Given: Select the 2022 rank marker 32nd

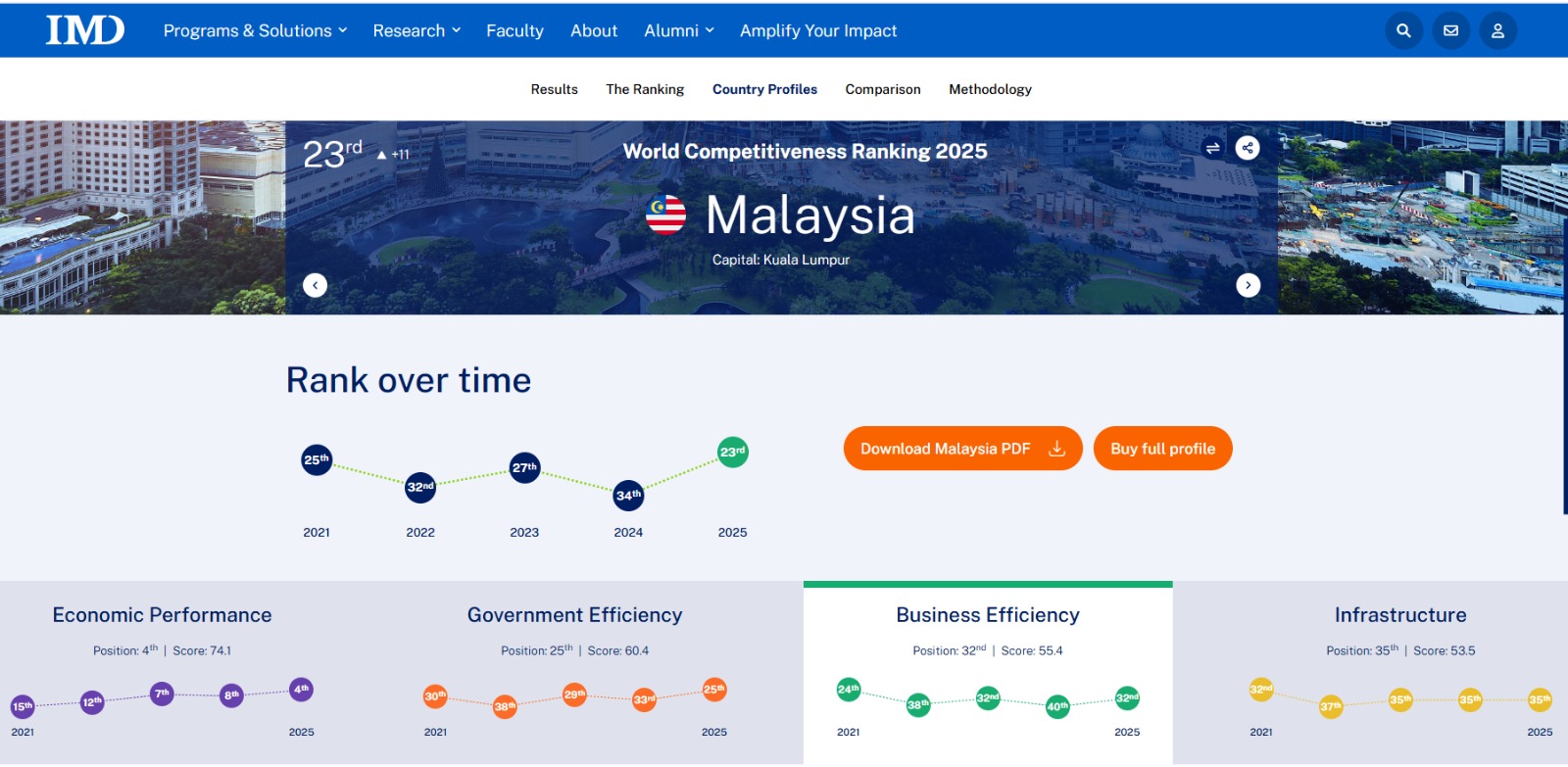Looking at the screenshot, I should click(420, 487).
